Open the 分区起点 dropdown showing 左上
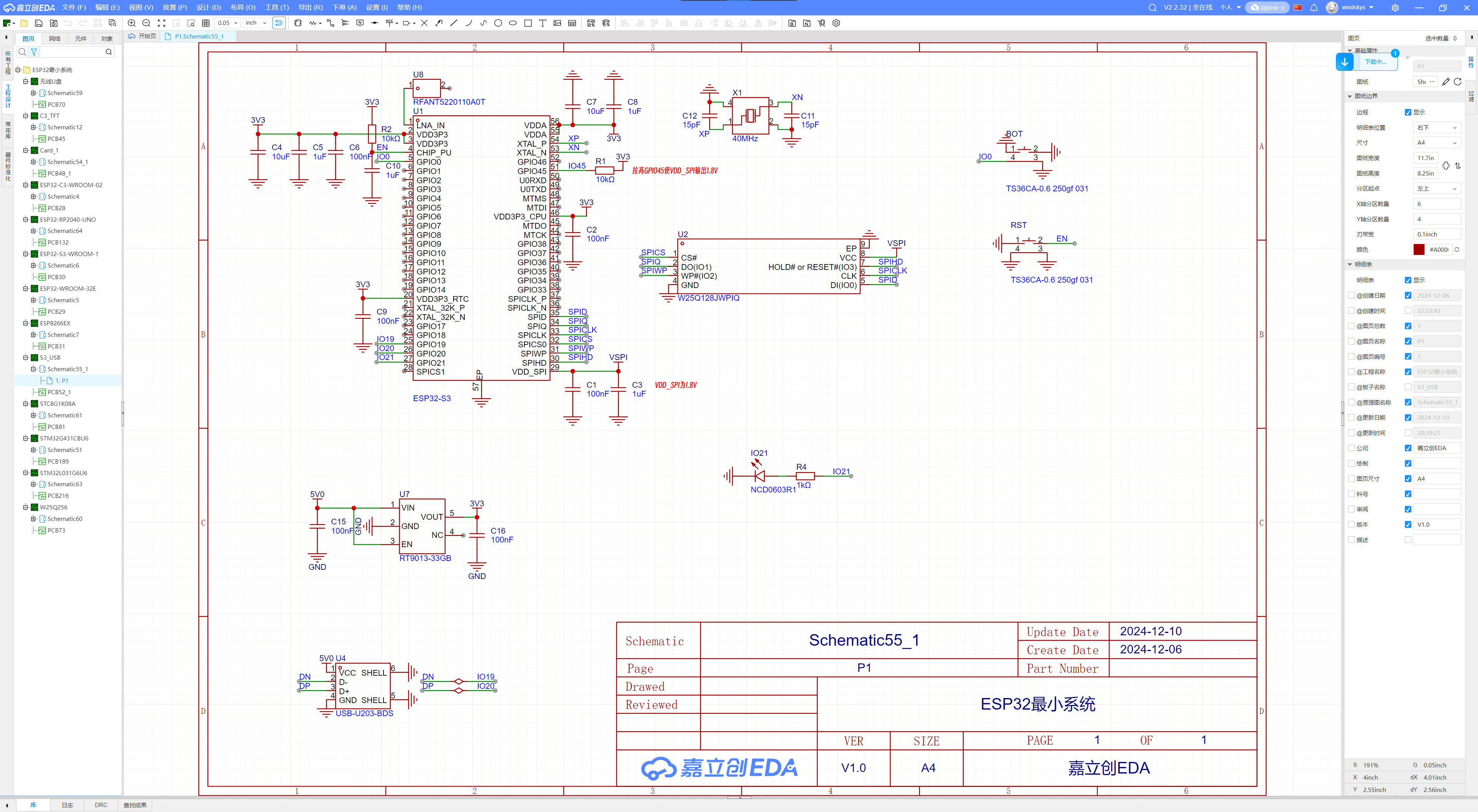This screenshot has width=1478, height=812. pyautogui.click(x=1437, y=189)
